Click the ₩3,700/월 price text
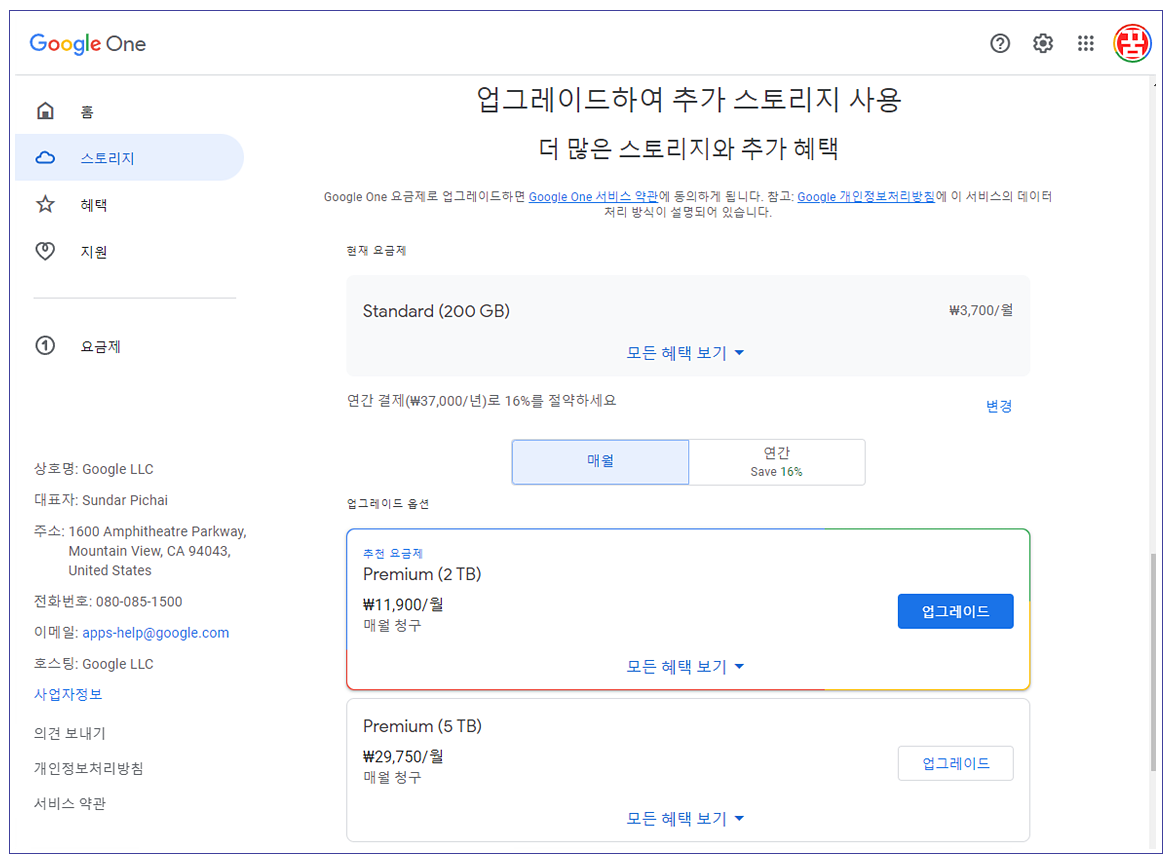This screenshot has width=1171, height=864. coord(981,310)
